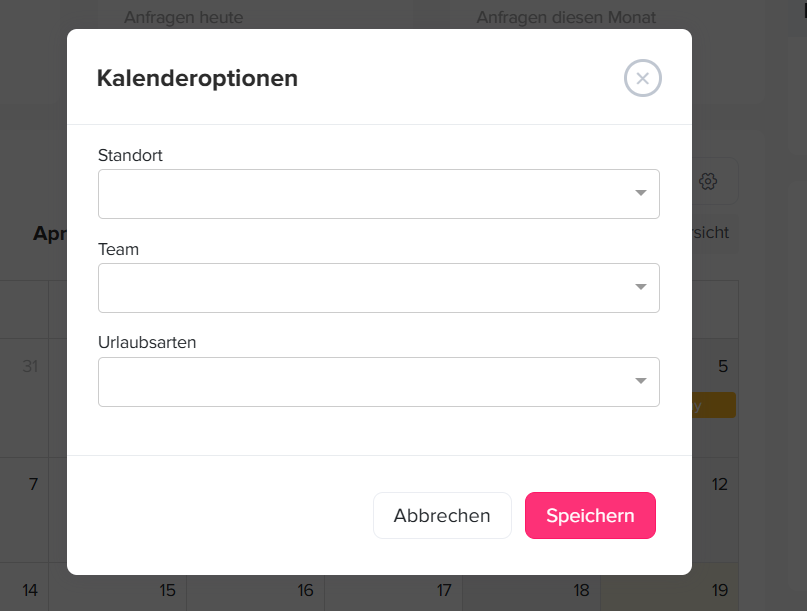This screenshot has height=611, width=807.
Task: Expand the Urlaubsarten selection arrow
Action: pos(640,381)
